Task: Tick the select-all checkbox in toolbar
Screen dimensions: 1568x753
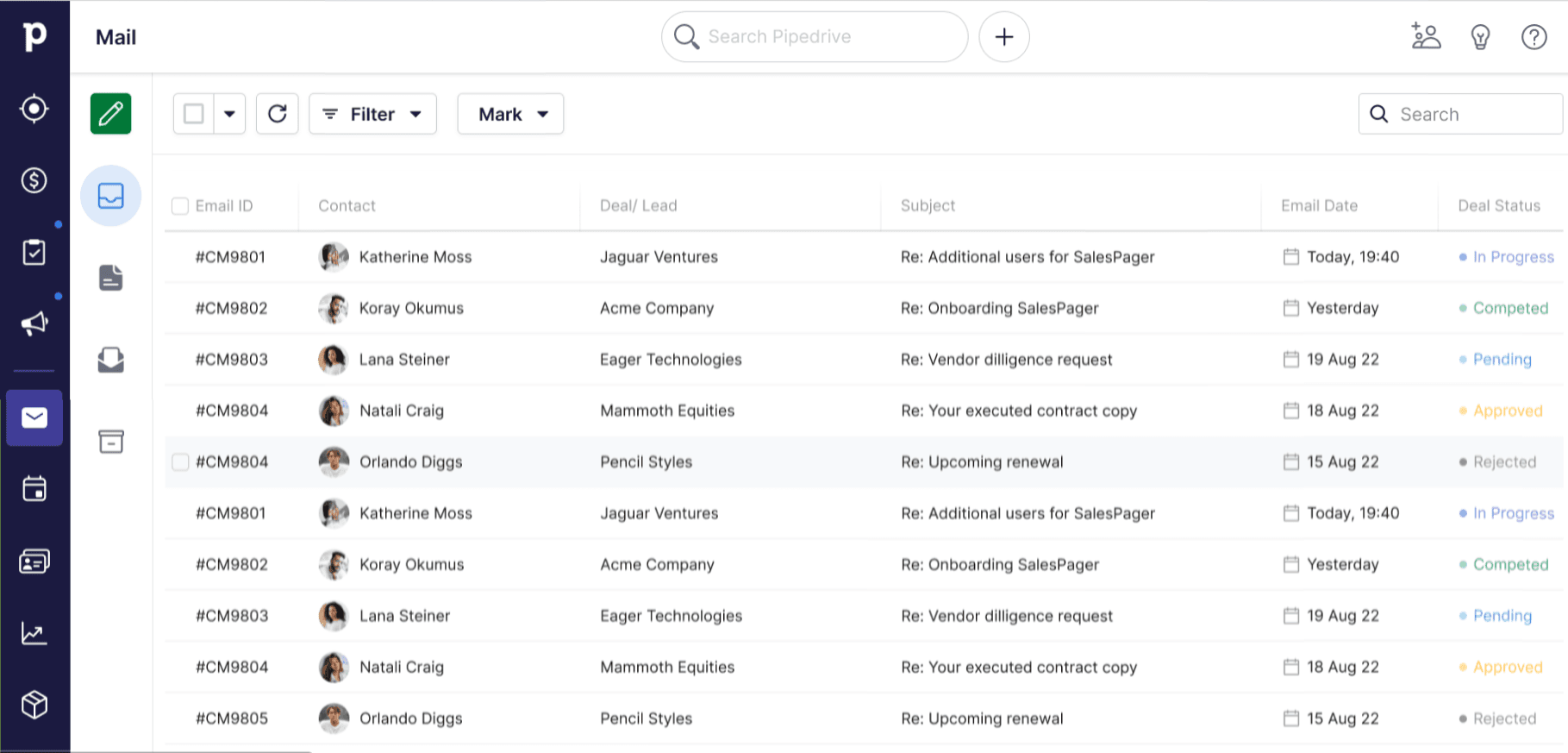Action: point(194,114)
